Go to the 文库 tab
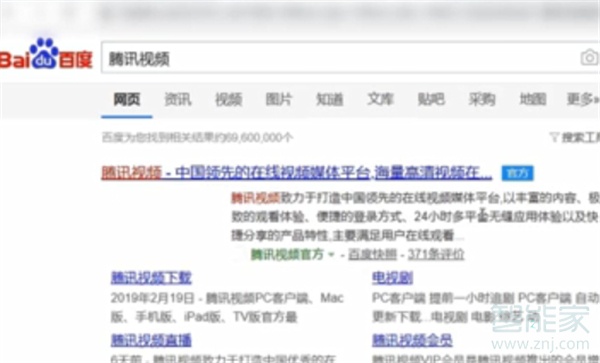The width and height of the screenshot is (600, 363). [x=380, y=99]
